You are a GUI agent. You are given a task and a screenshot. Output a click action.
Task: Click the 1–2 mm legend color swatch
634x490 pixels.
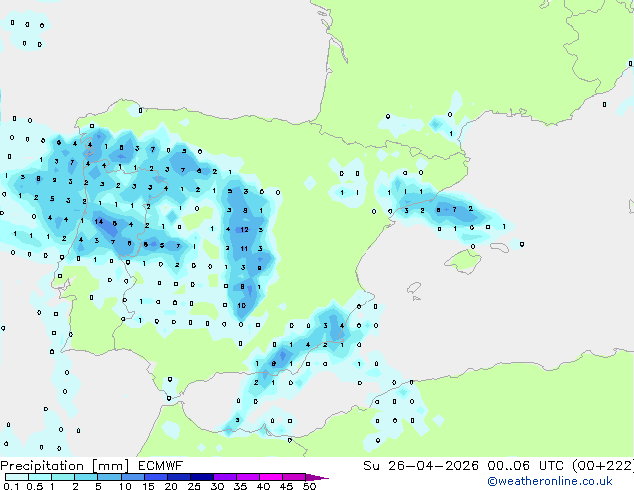click(x=63, y=477)
